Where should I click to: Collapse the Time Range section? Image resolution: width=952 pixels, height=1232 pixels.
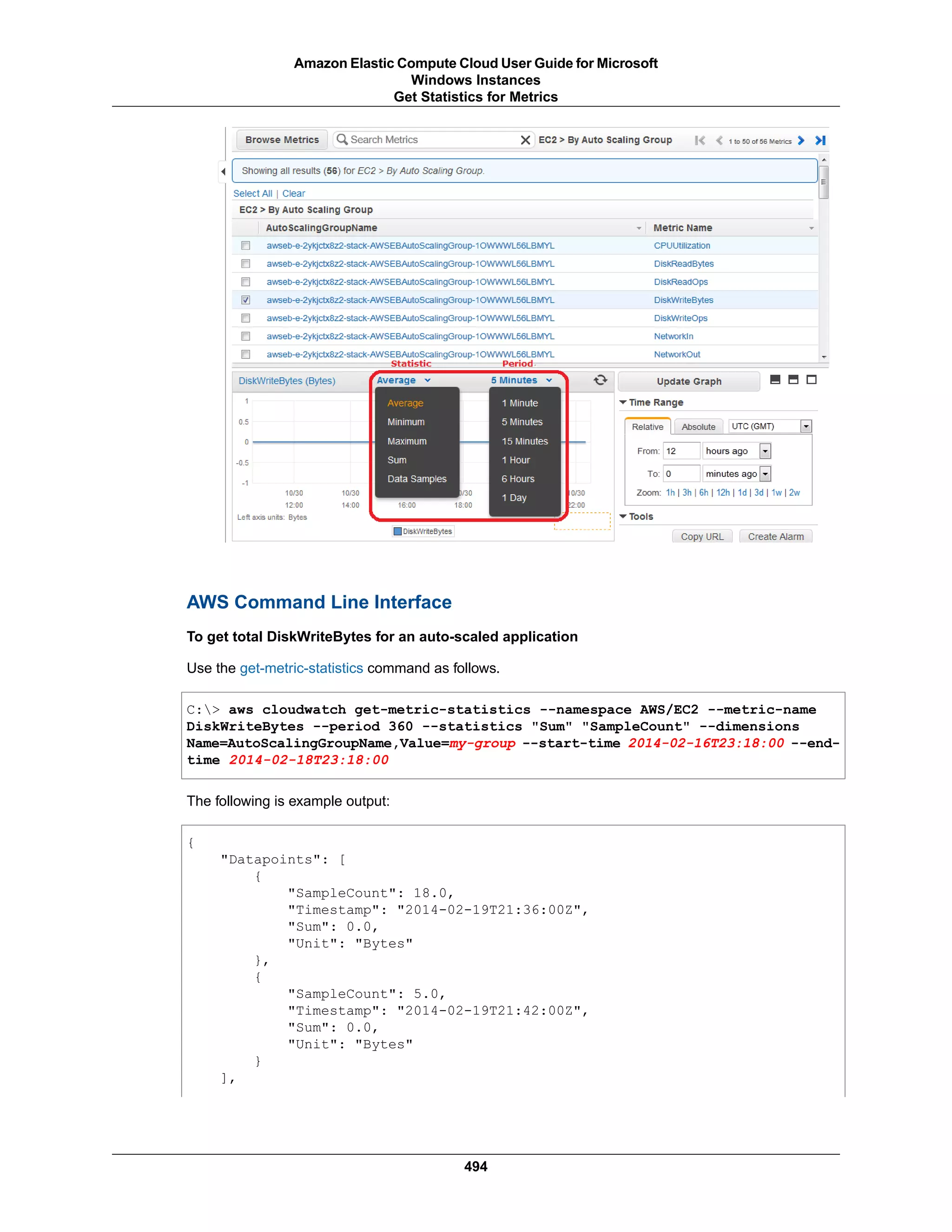(x=623, y=402)
